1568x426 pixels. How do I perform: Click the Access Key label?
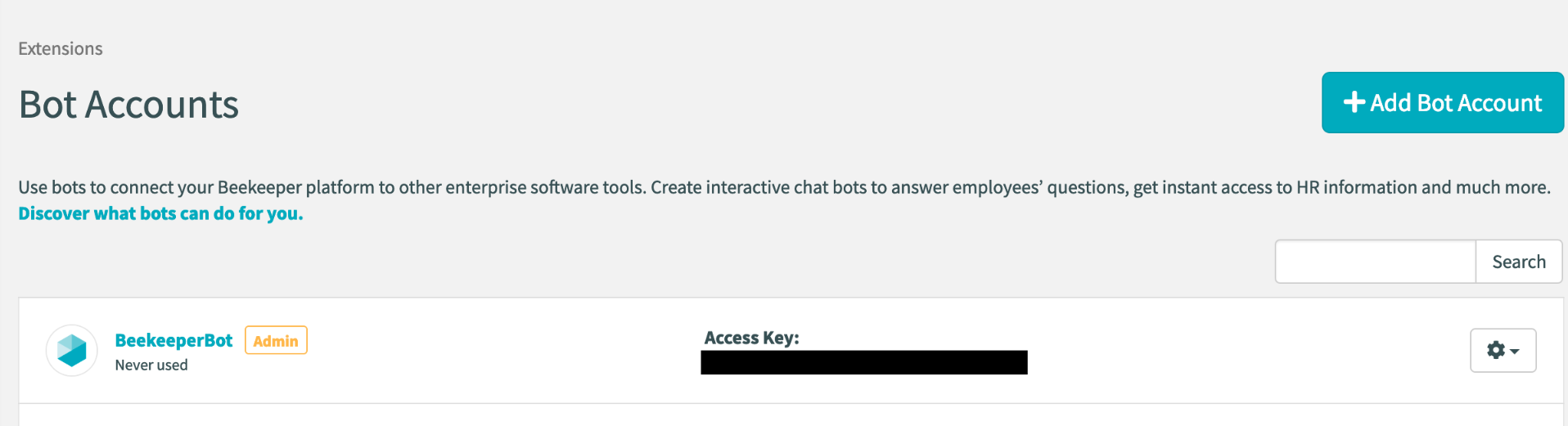(751, 338)
